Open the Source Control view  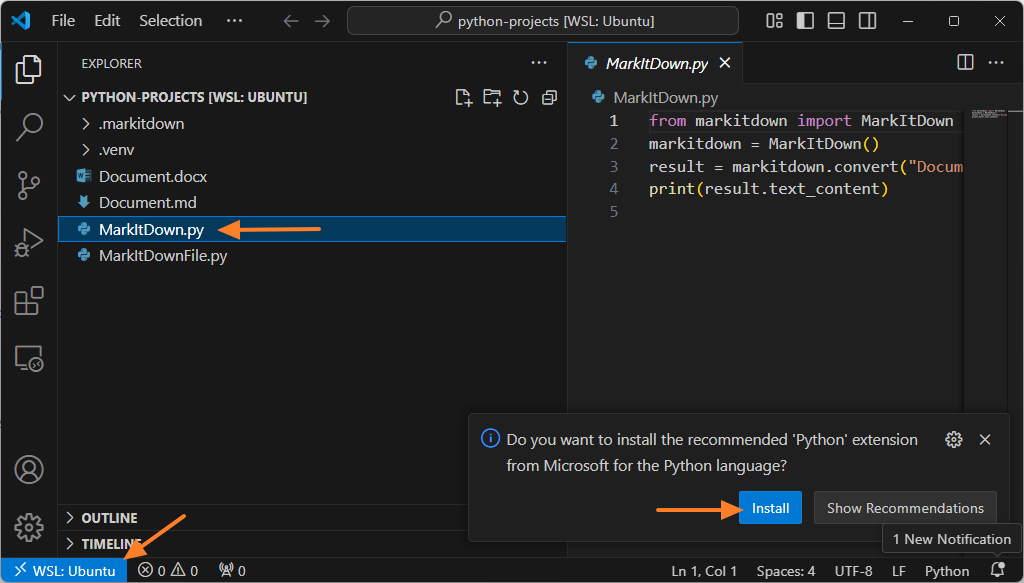29,185
